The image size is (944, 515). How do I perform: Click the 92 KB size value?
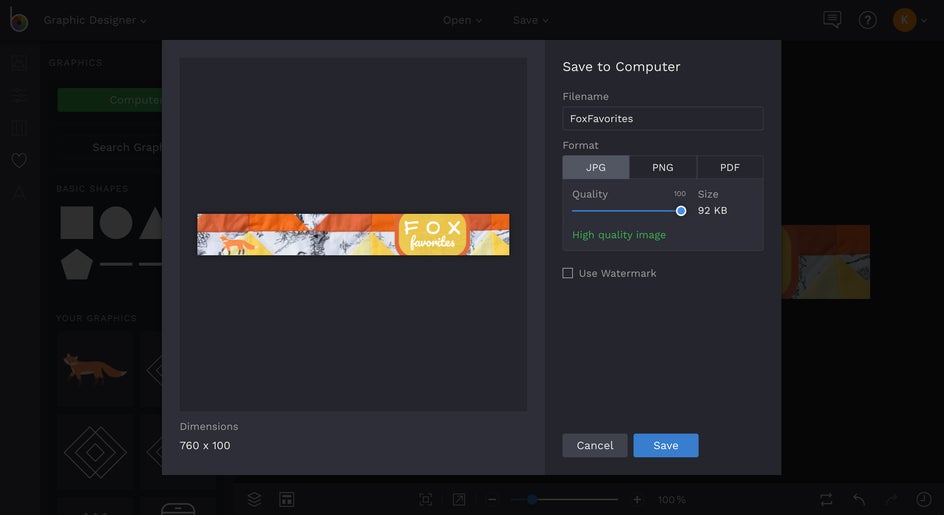pyautogui.click(x=712, y=210)
